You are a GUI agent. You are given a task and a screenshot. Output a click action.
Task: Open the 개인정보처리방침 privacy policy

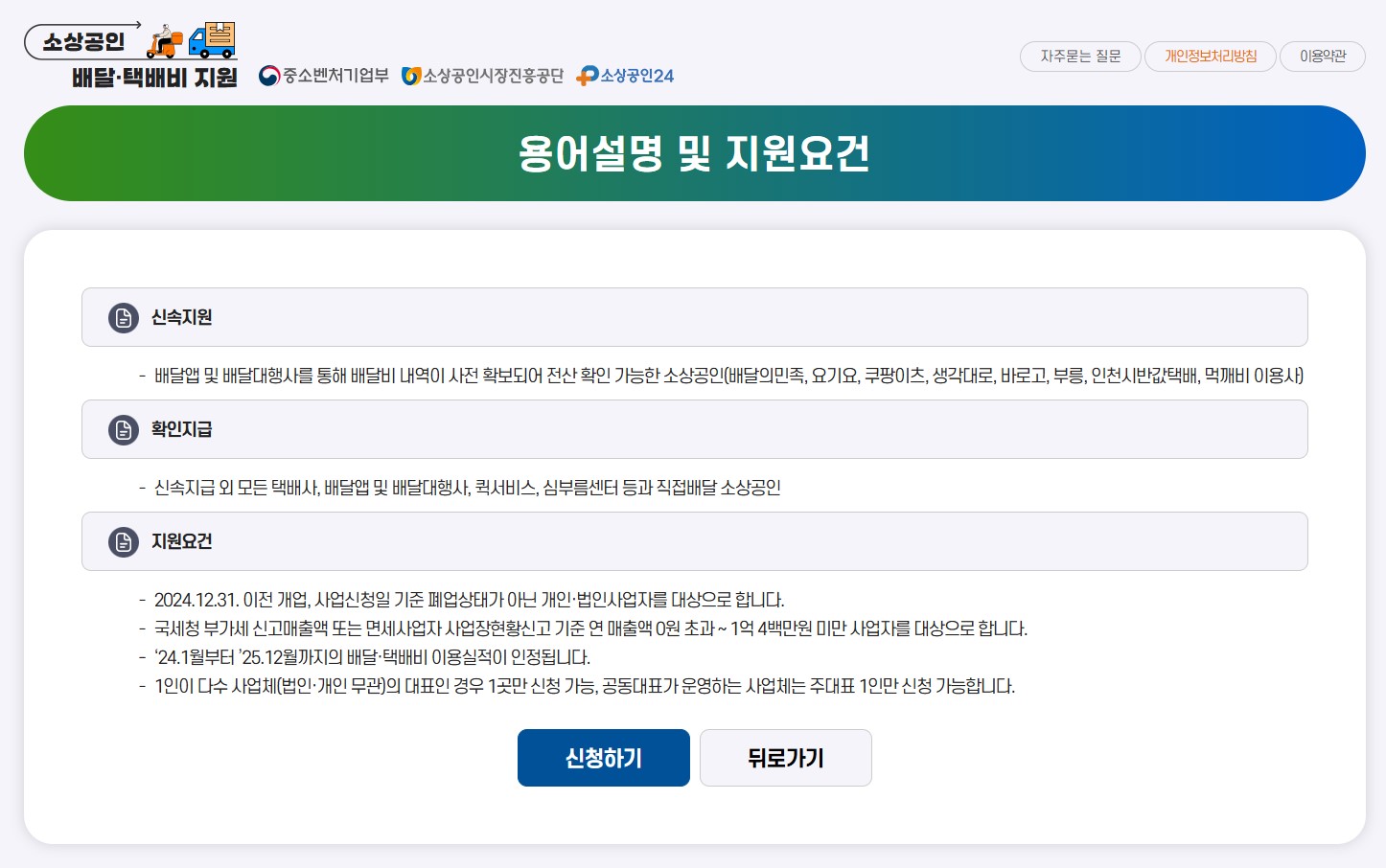(1210, 56)
